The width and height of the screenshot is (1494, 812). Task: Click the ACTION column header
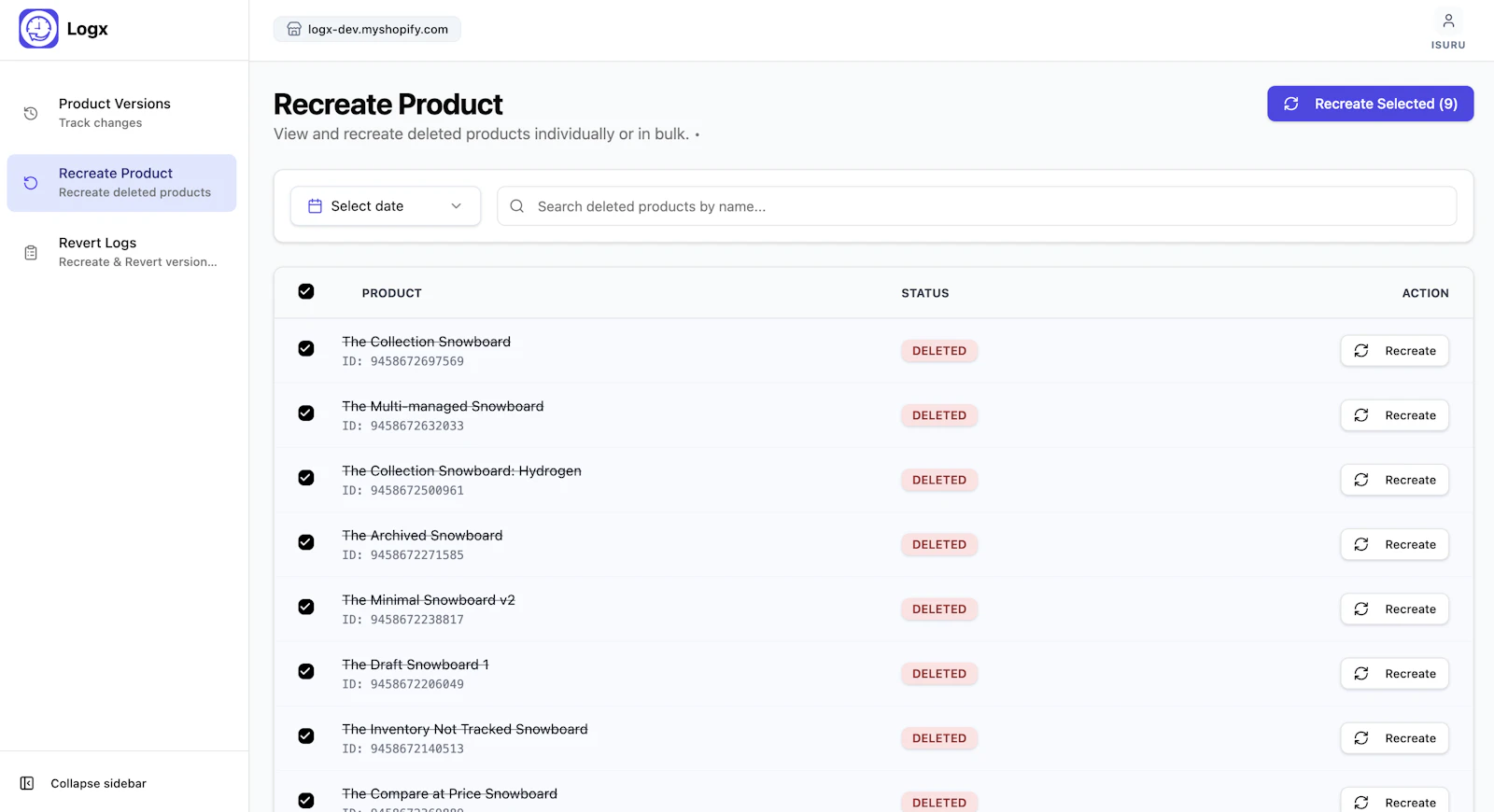point(1426,293)
